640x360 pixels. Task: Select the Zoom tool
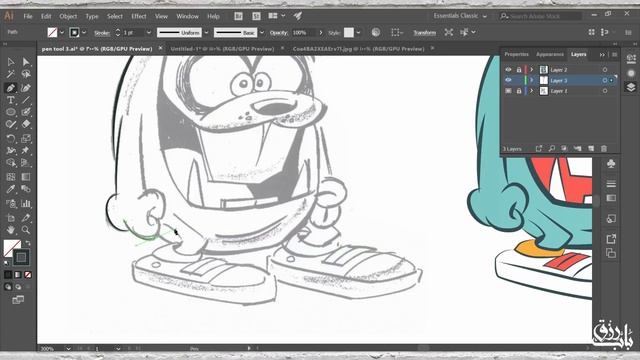click(x=26, y=230)
